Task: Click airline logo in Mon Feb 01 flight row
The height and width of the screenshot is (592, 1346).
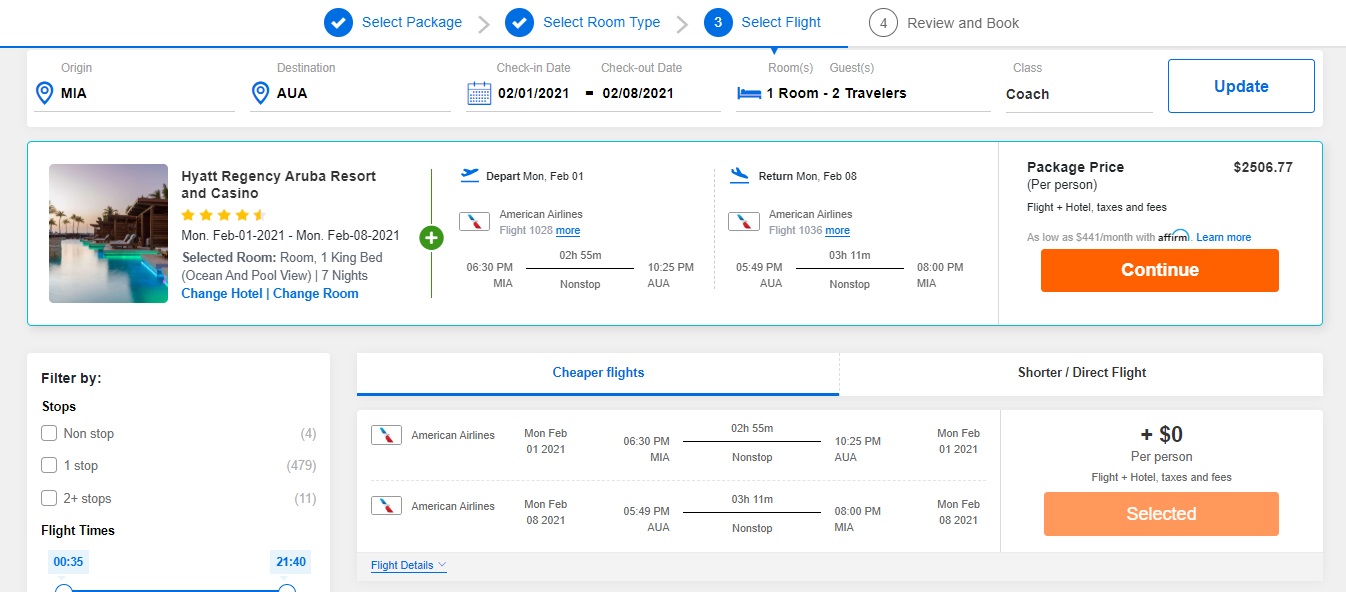Action: click(x=386, y=435)
